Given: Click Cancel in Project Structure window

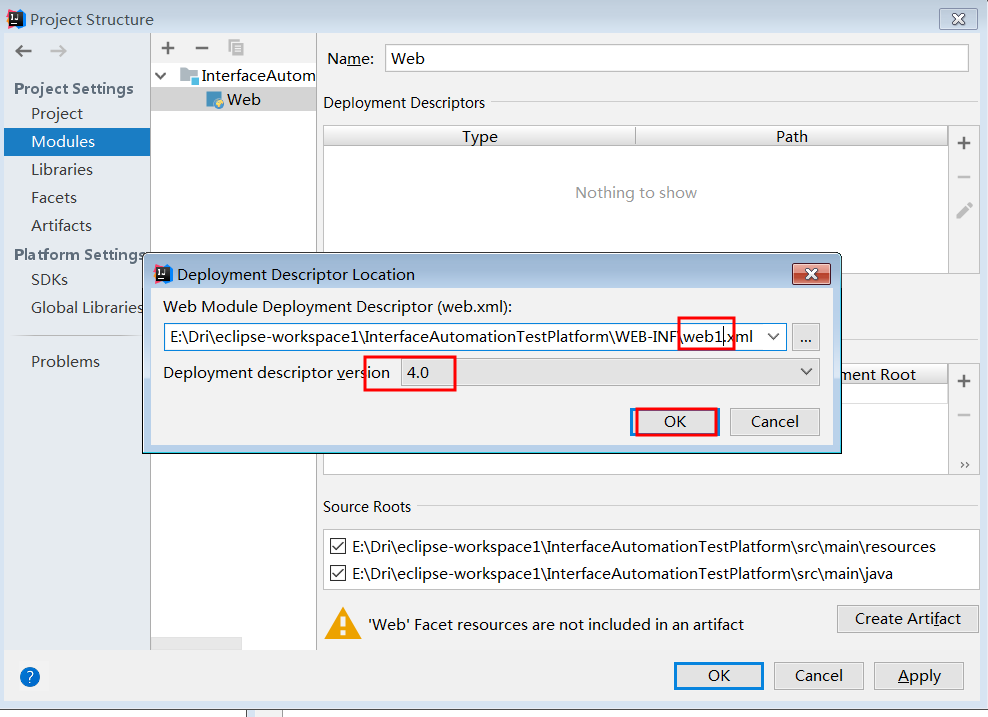Looking at the screenshot, I should 819,676.
